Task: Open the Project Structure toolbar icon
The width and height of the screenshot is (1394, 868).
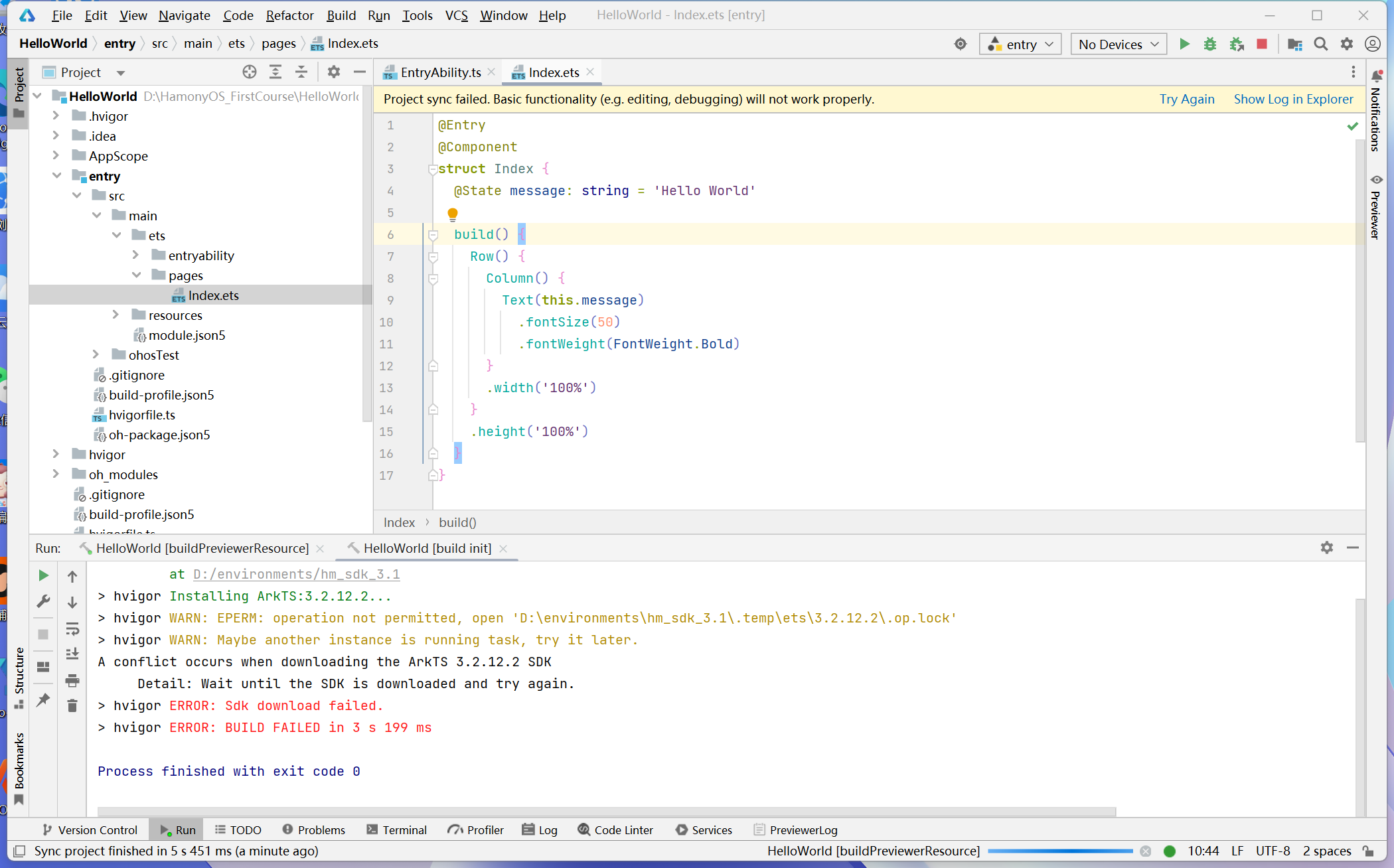Action: point(1294,44)
